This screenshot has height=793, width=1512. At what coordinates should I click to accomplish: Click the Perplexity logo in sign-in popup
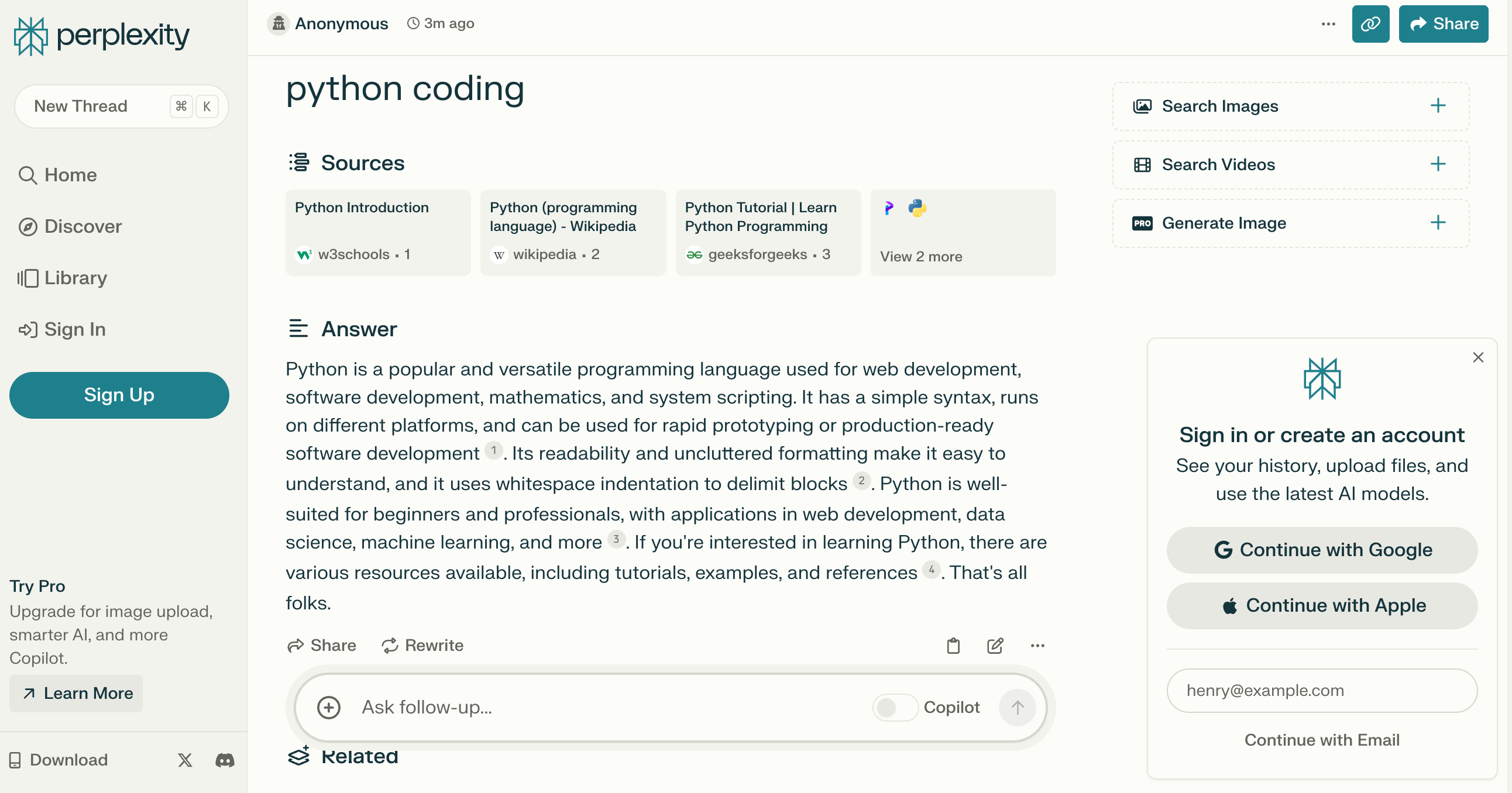(1322, 379)
